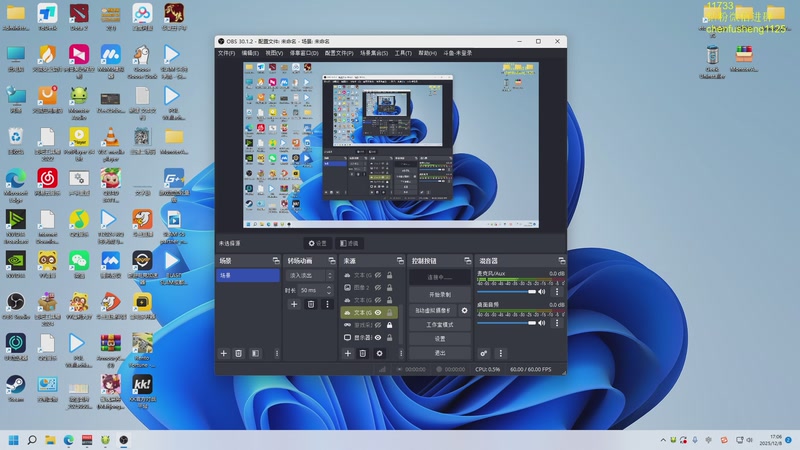Image resolution: width=800 pixels, height=450 pixels.
Task: Remove selected scene using trash icon
Action: pos(238,353)
